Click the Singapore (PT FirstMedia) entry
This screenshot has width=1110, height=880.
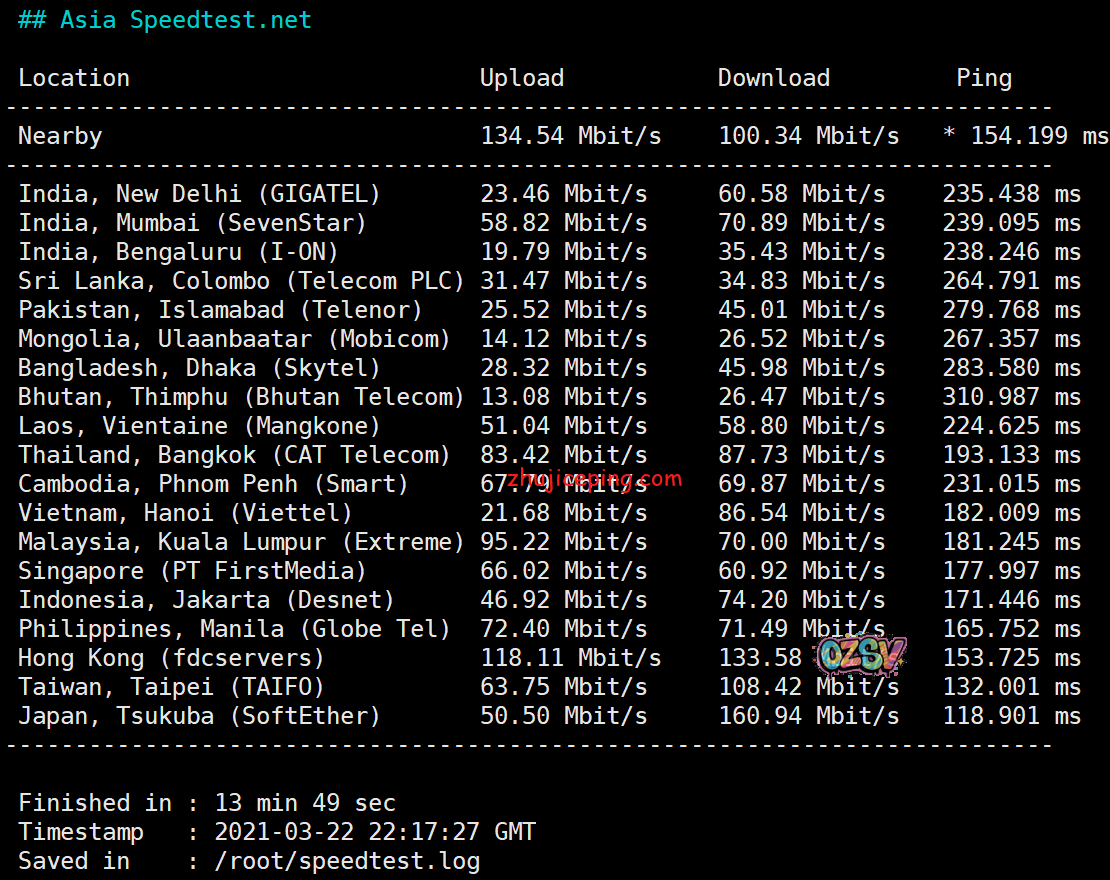coord(192,571)
